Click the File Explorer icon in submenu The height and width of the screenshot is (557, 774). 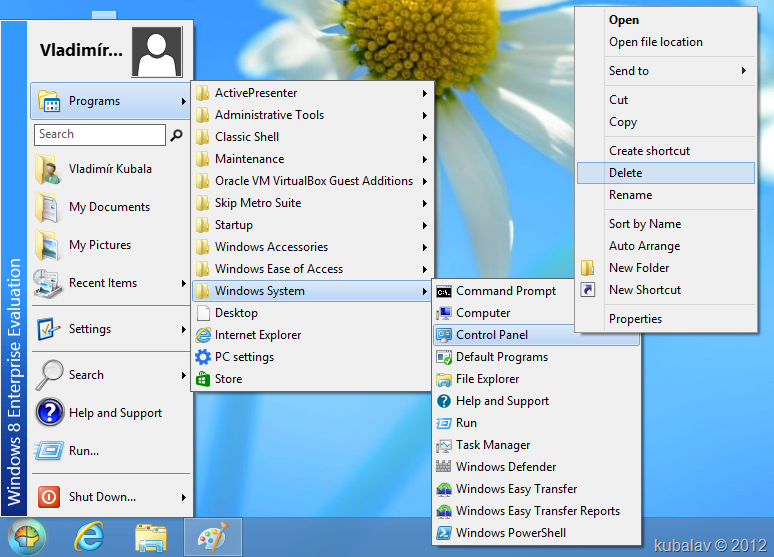pyautogui.click(x=444, y=379)
